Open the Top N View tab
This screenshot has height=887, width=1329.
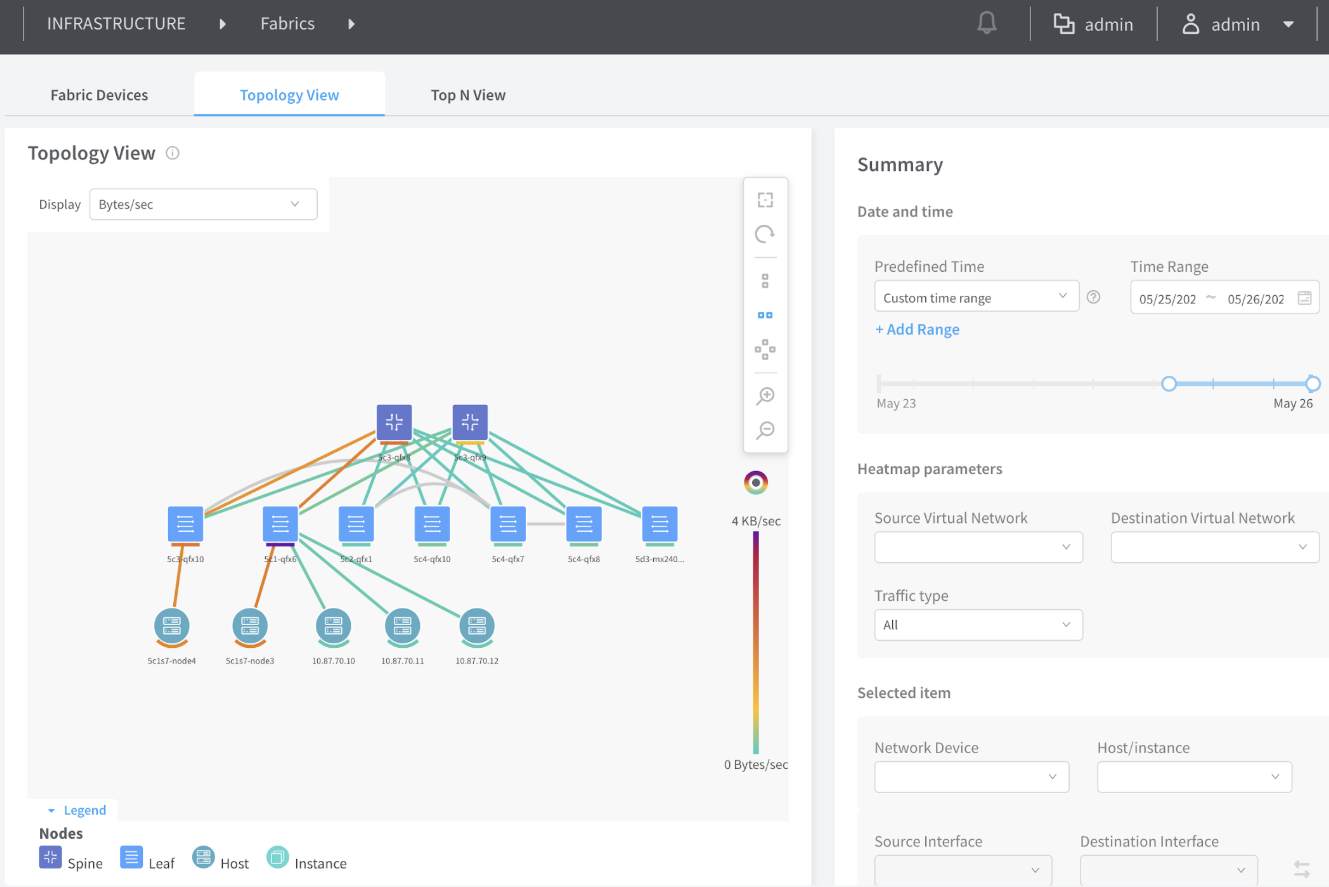468,95
